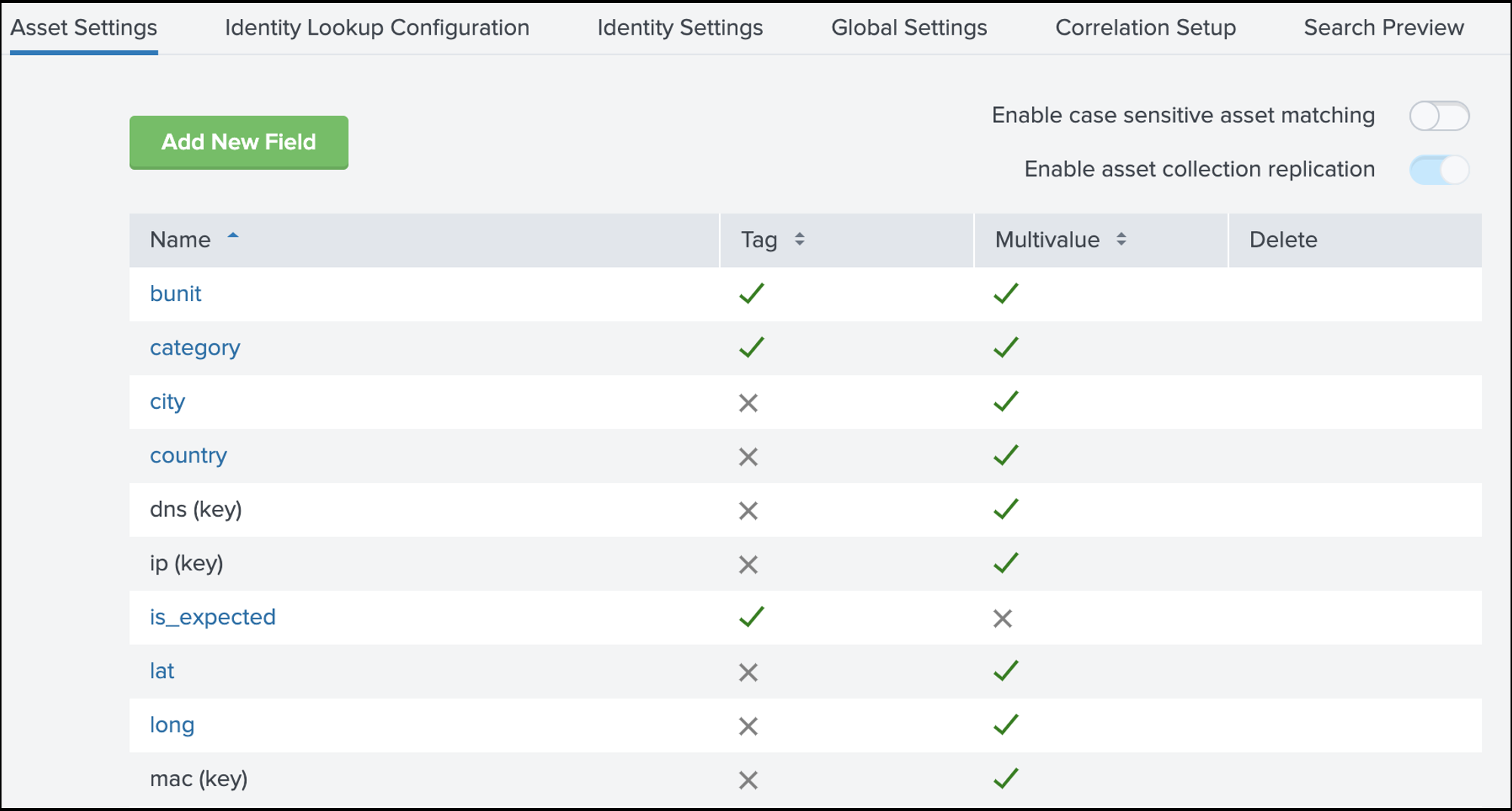Click the Delete column header
This screenshot has width=1512, height=811.
pos(1283,240)
